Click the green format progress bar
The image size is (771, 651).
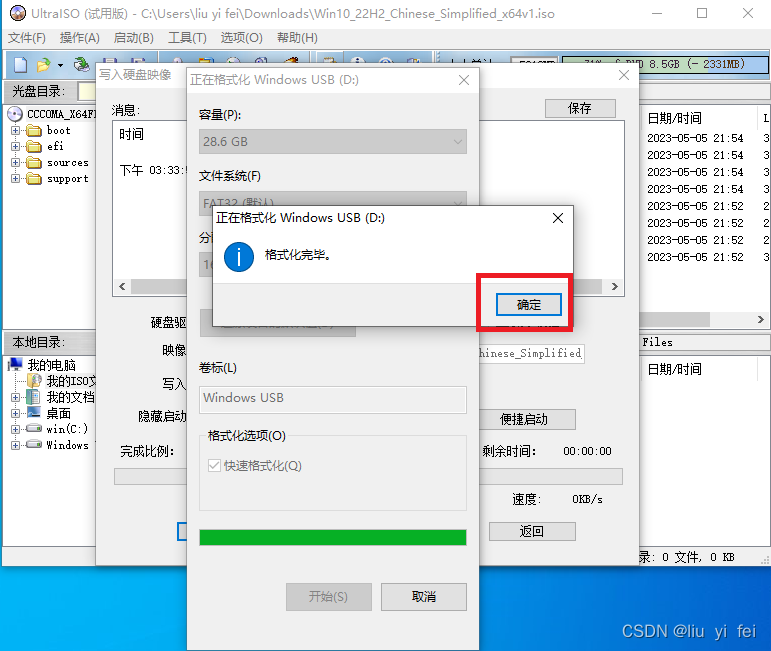click(333, 537)
